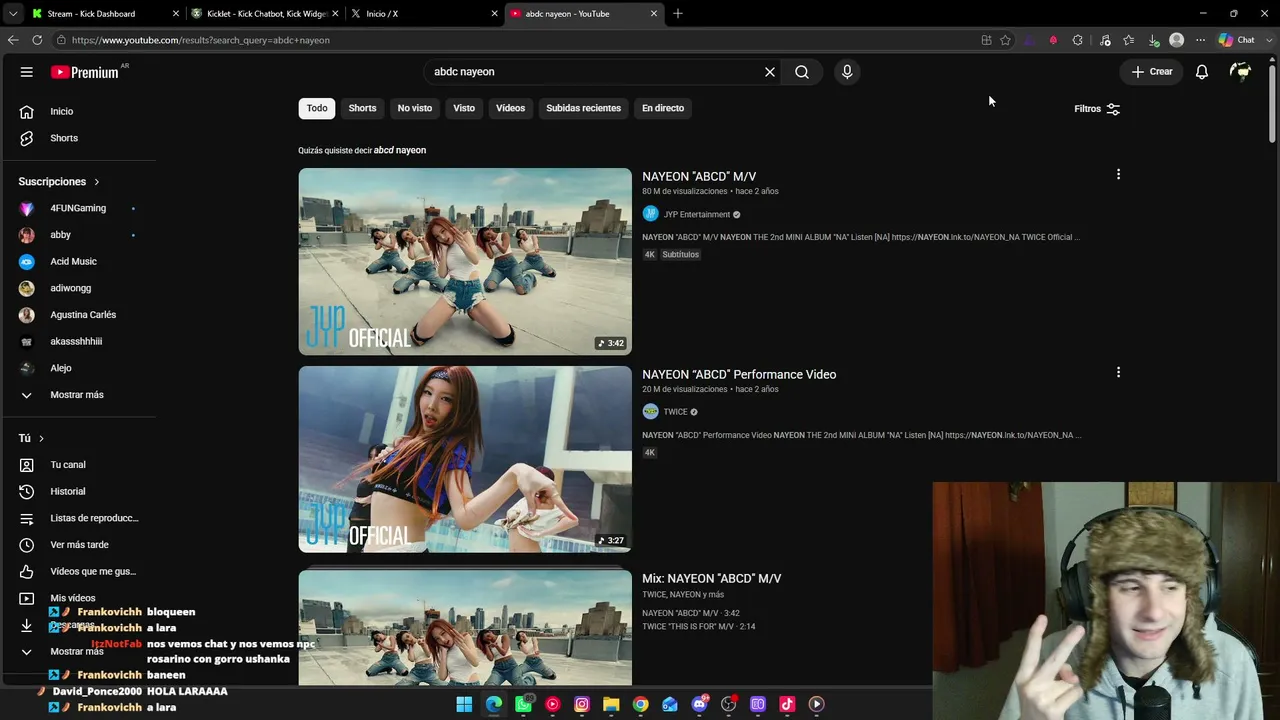Open the Agustina Carlés subscription

[78, 315]
